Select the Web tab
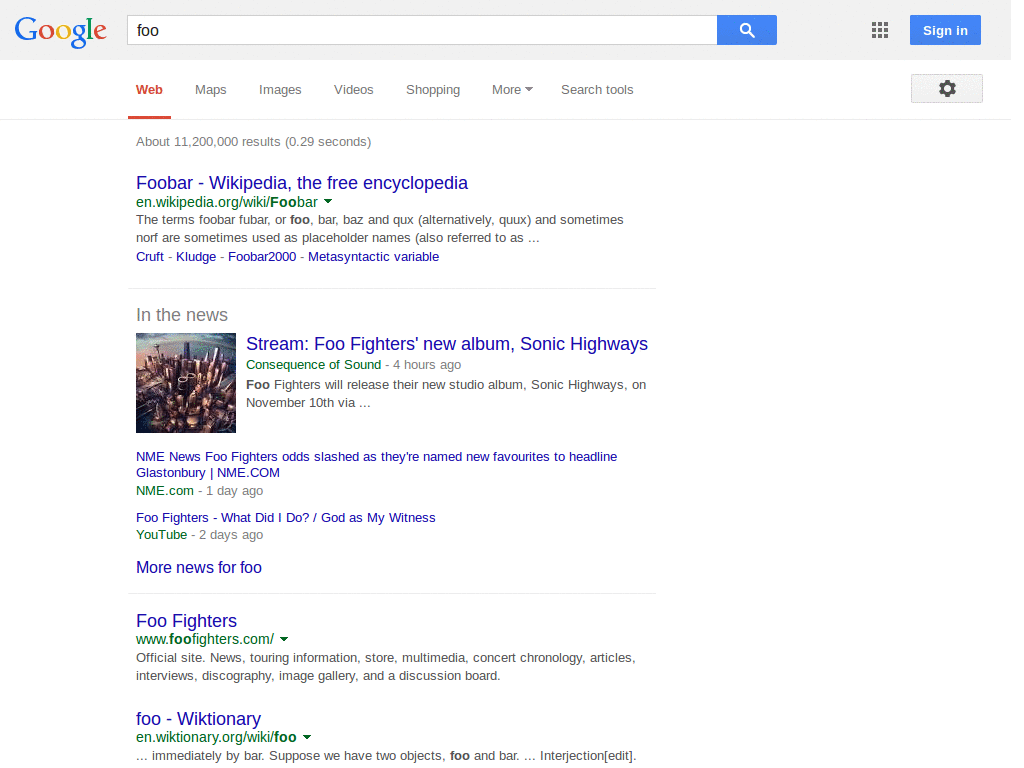 click(x=149, y=90)
